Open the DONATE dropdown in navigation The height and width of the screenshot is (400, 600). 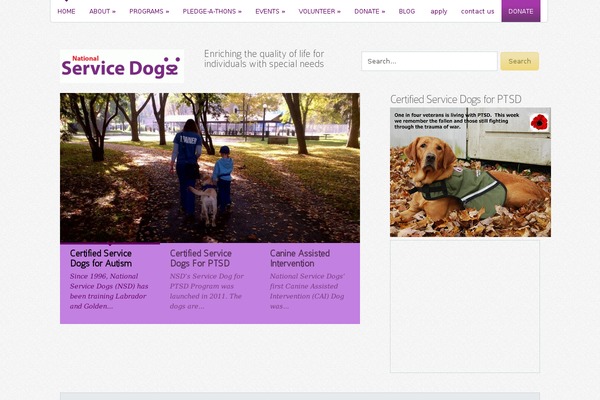[370, 11]
